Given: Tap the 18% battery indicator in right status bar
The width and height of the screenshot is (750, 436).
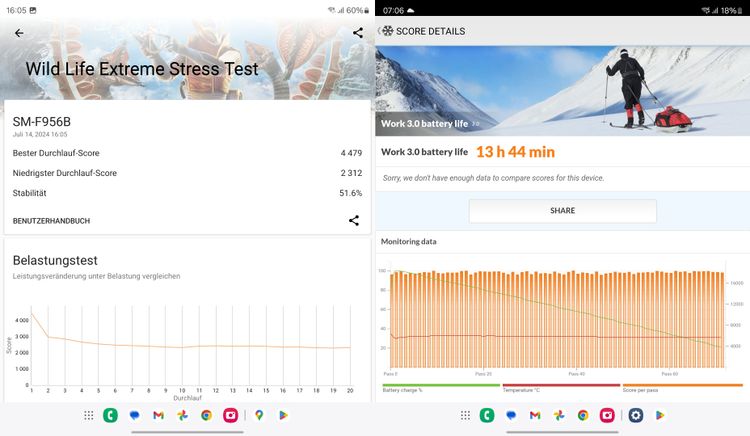Looking at the screenshot, I should (x=732, y=10).
